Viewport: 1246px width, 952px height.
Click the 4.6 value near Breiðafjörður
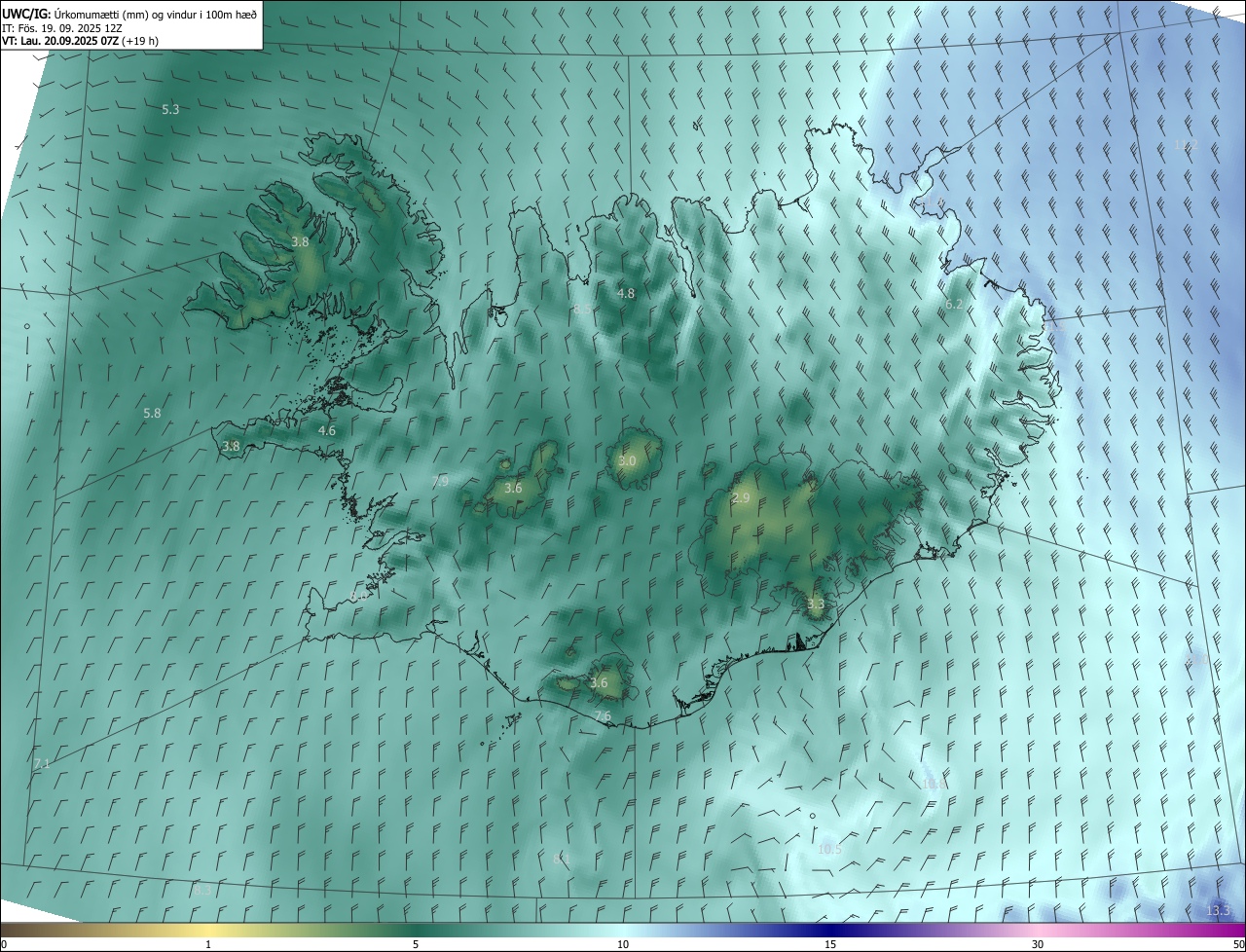[x=327, y=430]
